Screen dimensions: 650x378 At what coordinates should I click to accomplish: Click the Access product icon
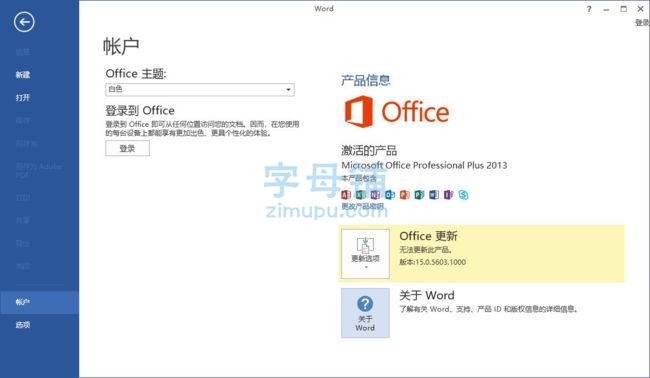[x=346, y=194]
